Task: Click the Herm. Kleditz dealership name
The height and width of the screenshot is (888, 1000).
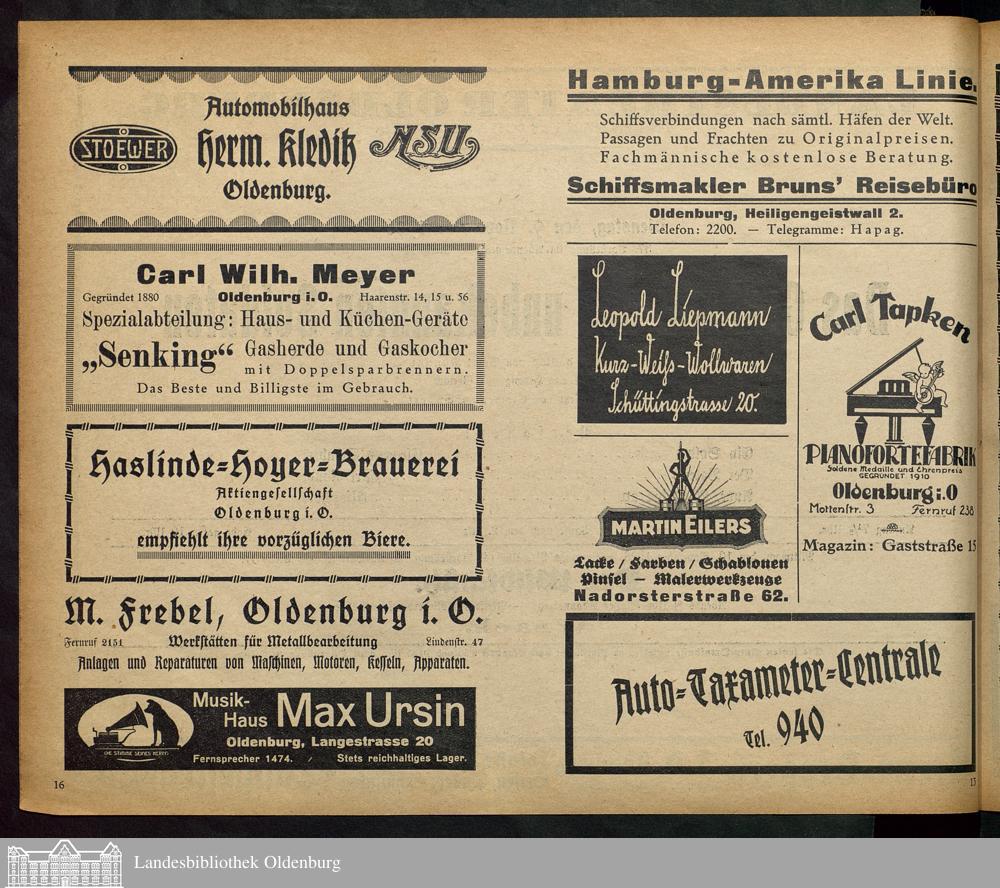Action: tap(275, 149)
